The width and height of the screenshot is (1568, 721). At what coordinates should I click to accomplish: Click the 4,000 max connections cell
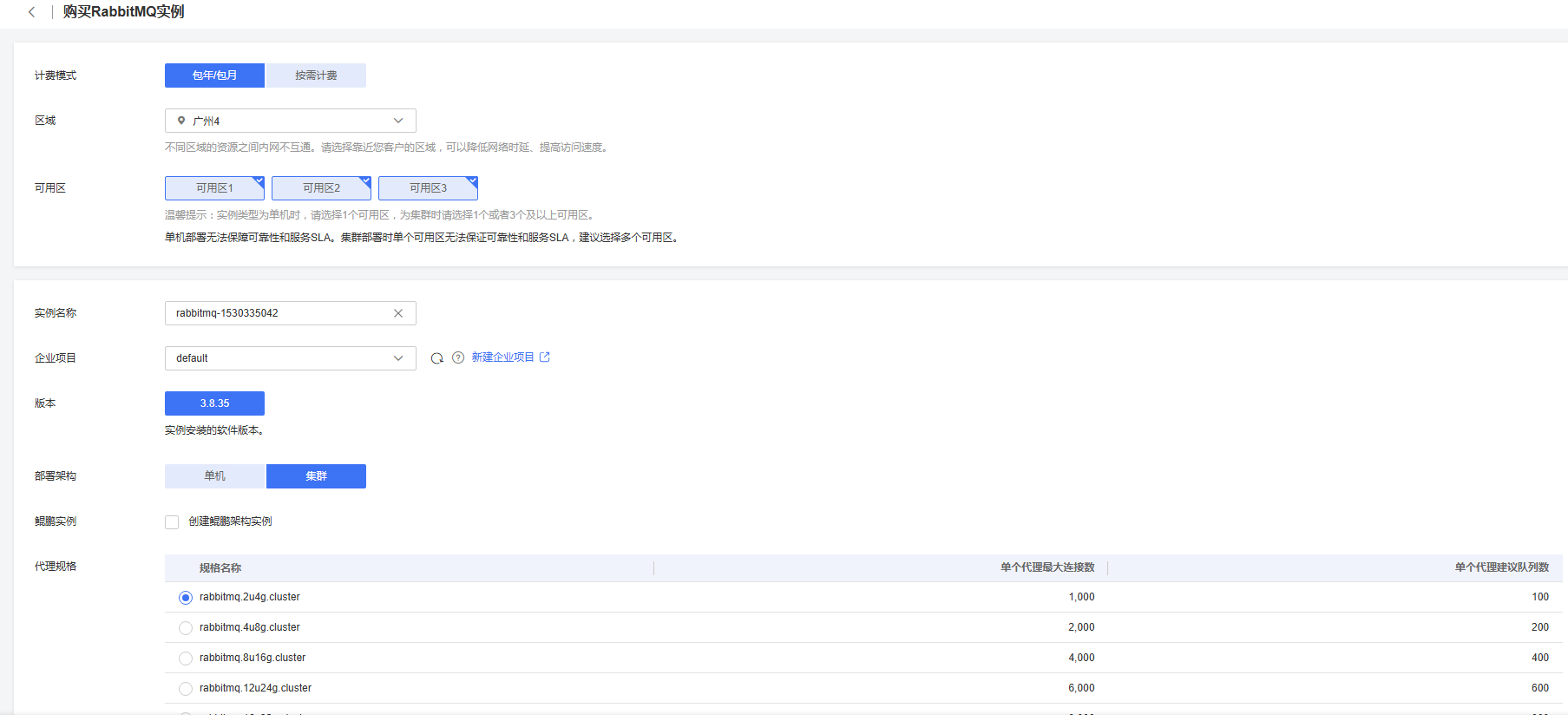(x=1081, y=658)
